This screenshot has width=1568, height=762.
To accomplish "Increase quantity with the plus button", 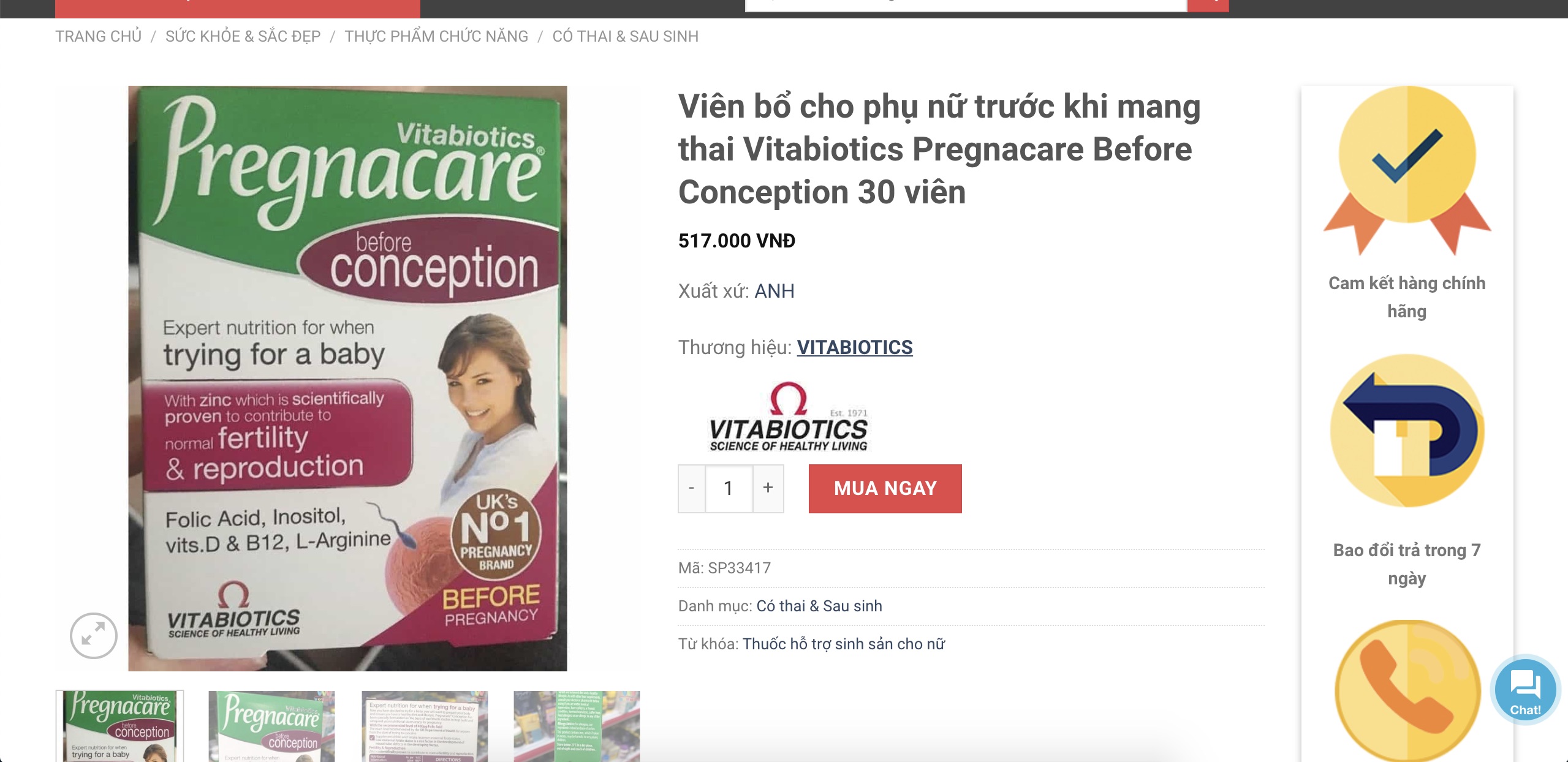I will (x=768, y=488).
